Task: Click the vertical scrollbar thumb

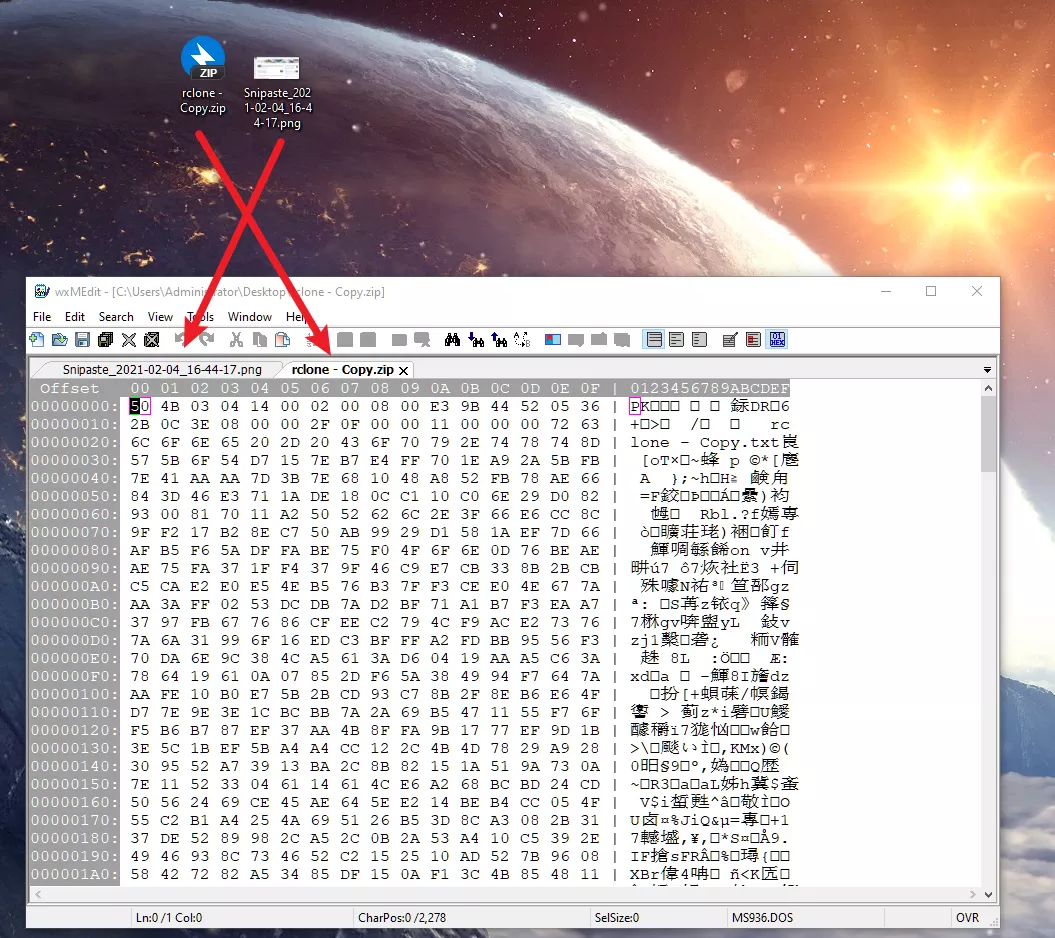Action: pyautogui.click(x=988, y=434)
